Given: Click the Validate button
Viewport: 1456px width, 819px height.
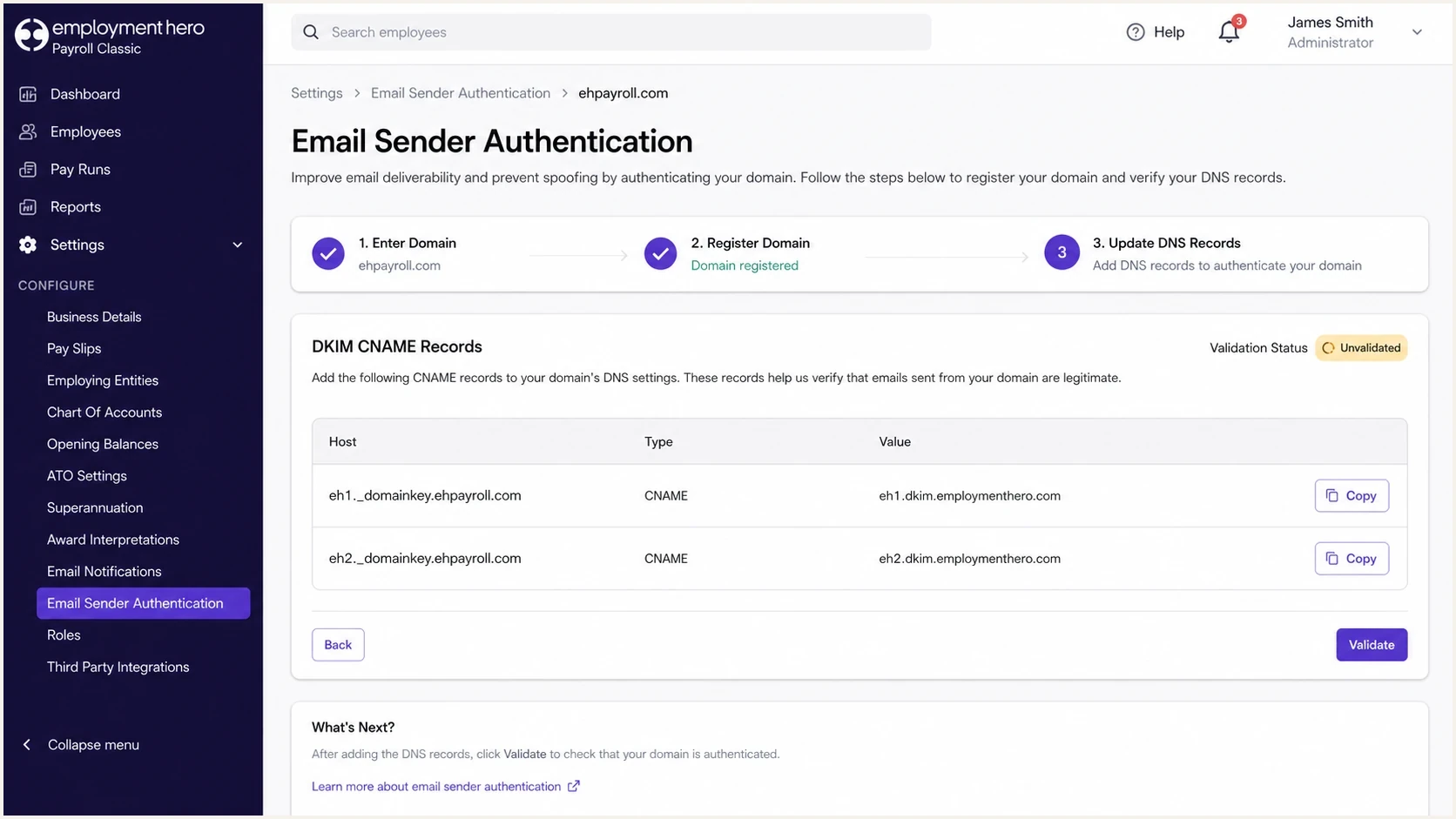Looking at the screenshot, I should click(x=1372, y=645).
